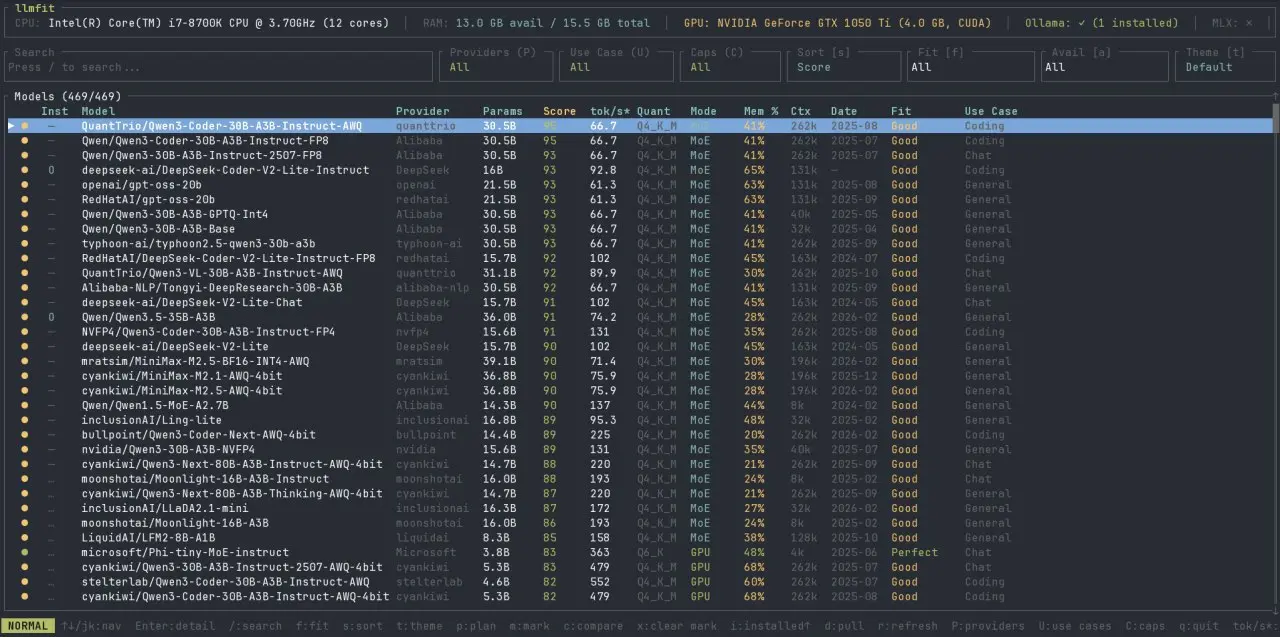Click the Model column header
1280x637 pixels.
[x=98, y=111]
